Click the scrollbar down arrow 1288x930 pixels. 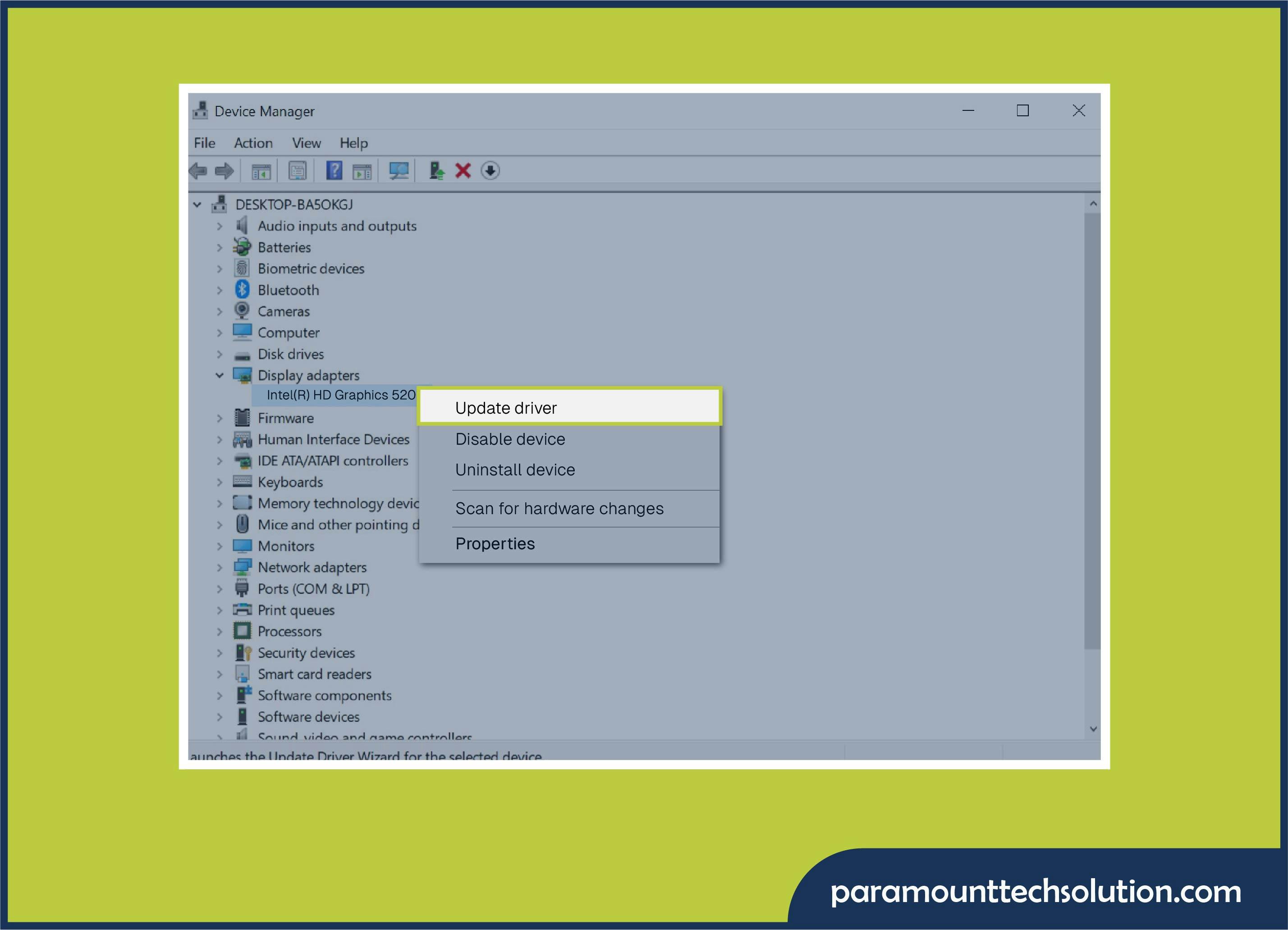coord(1093,729)
